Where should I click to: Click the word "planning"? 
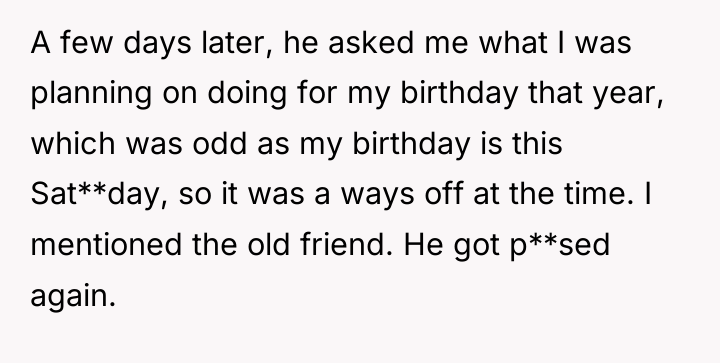pos(91,94)
